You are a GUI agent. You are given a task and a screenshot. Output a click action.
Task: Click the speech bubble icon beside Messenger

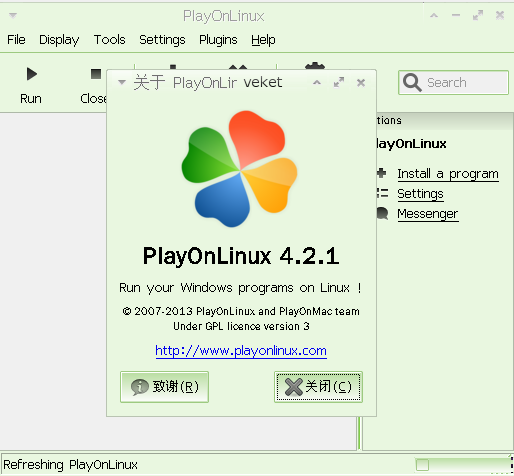tap(383, 213)
